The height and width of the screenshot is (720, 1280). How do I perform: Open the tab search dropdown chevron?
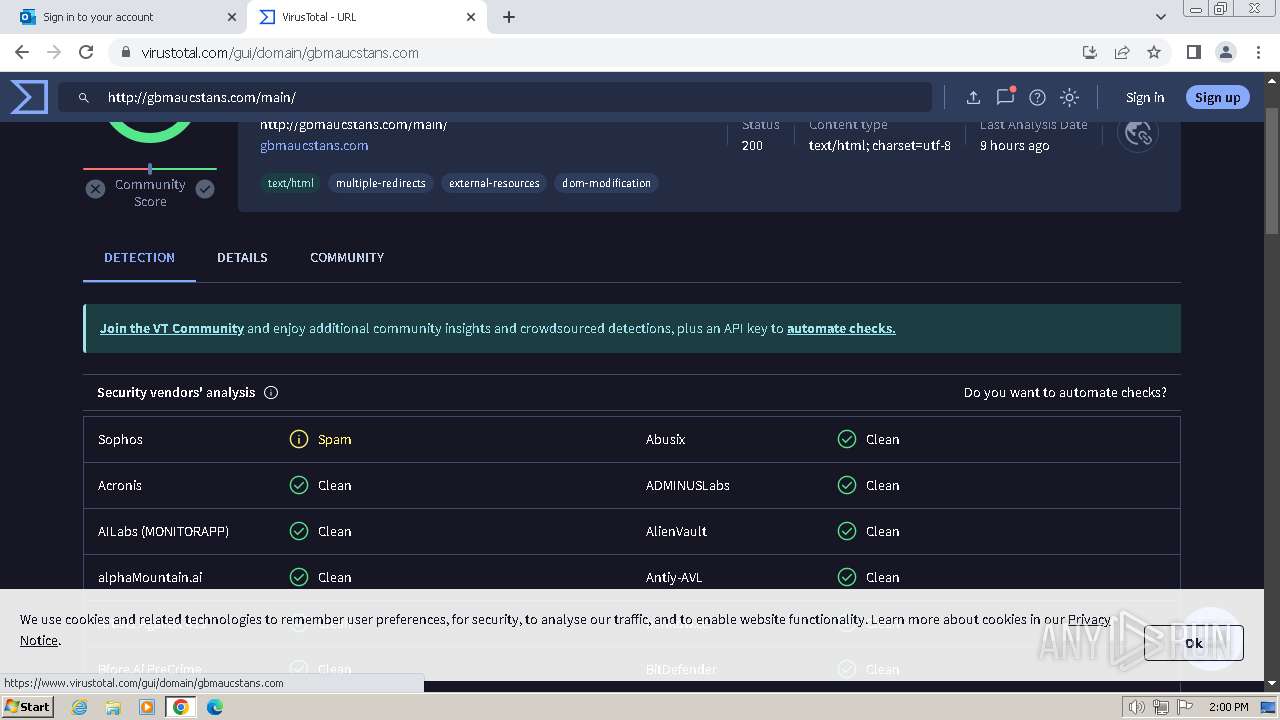(1161, 17)
